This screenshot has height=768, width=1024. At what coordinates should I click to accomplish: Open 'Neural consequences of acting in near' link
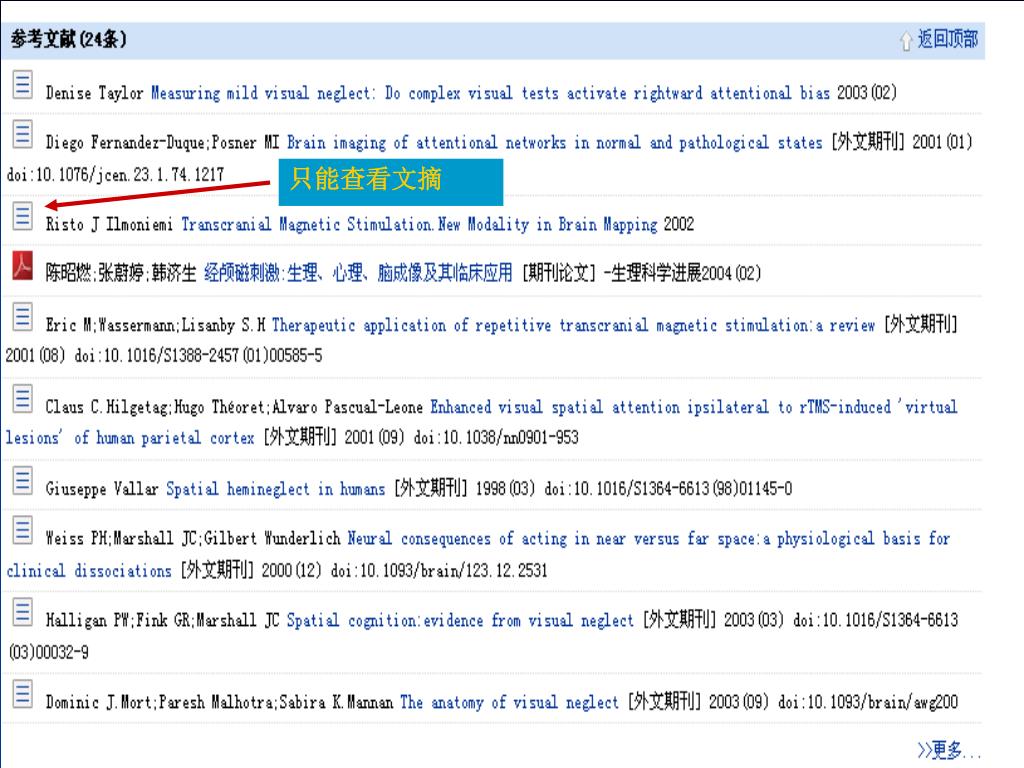648,539
